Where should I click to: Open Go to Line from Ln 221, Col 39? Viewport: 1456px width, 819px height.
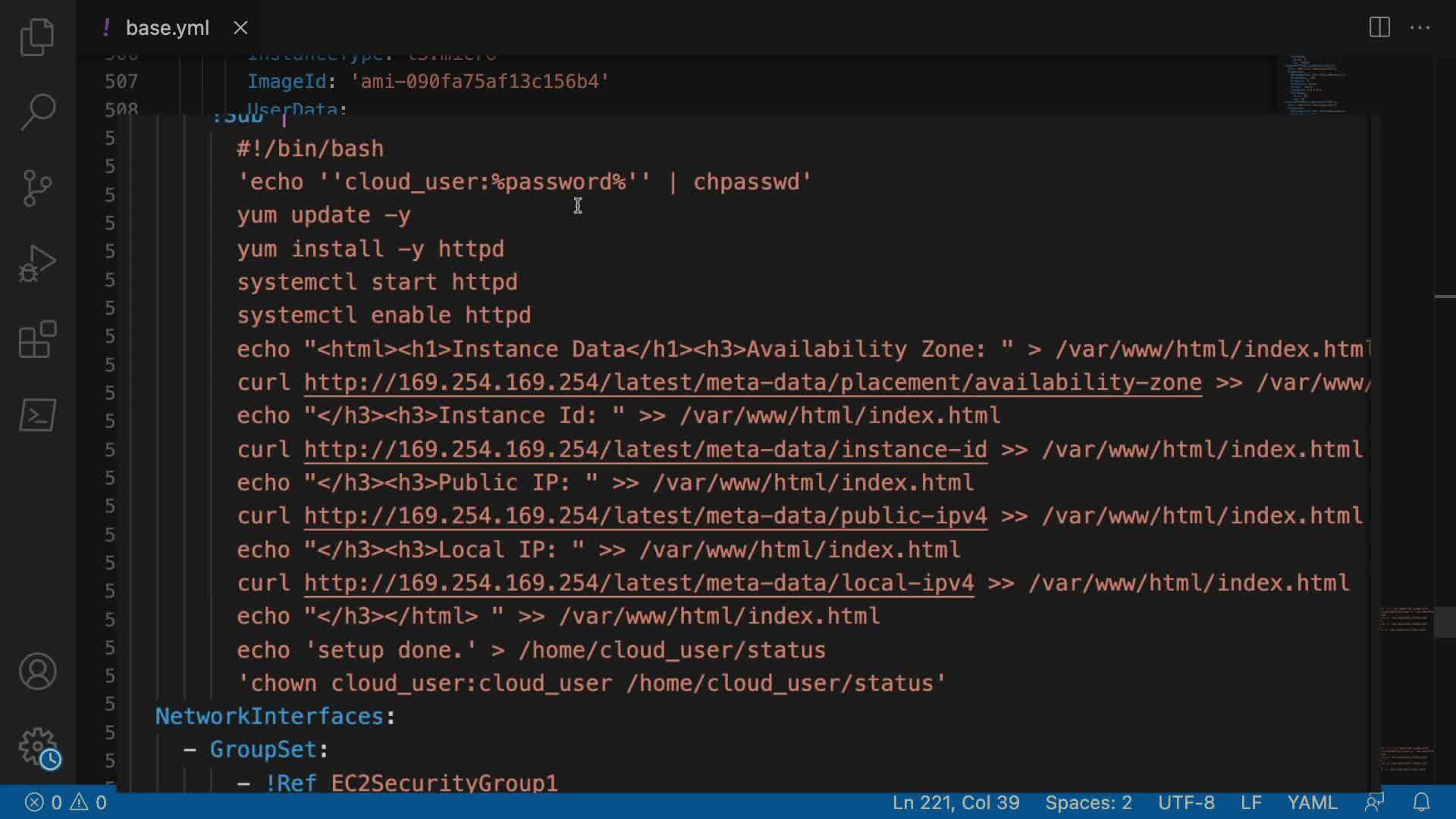coord(955,802)
